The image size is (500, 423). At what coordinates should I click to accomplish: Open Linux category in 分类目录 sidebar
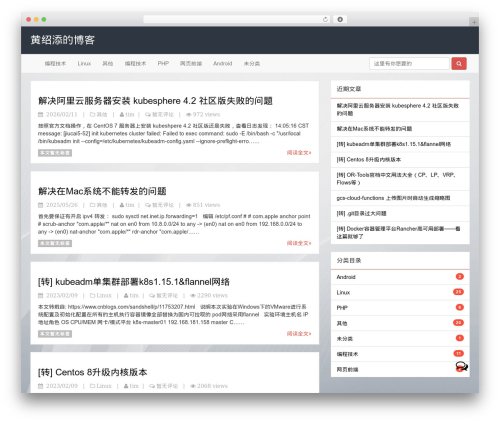(343, 292)
